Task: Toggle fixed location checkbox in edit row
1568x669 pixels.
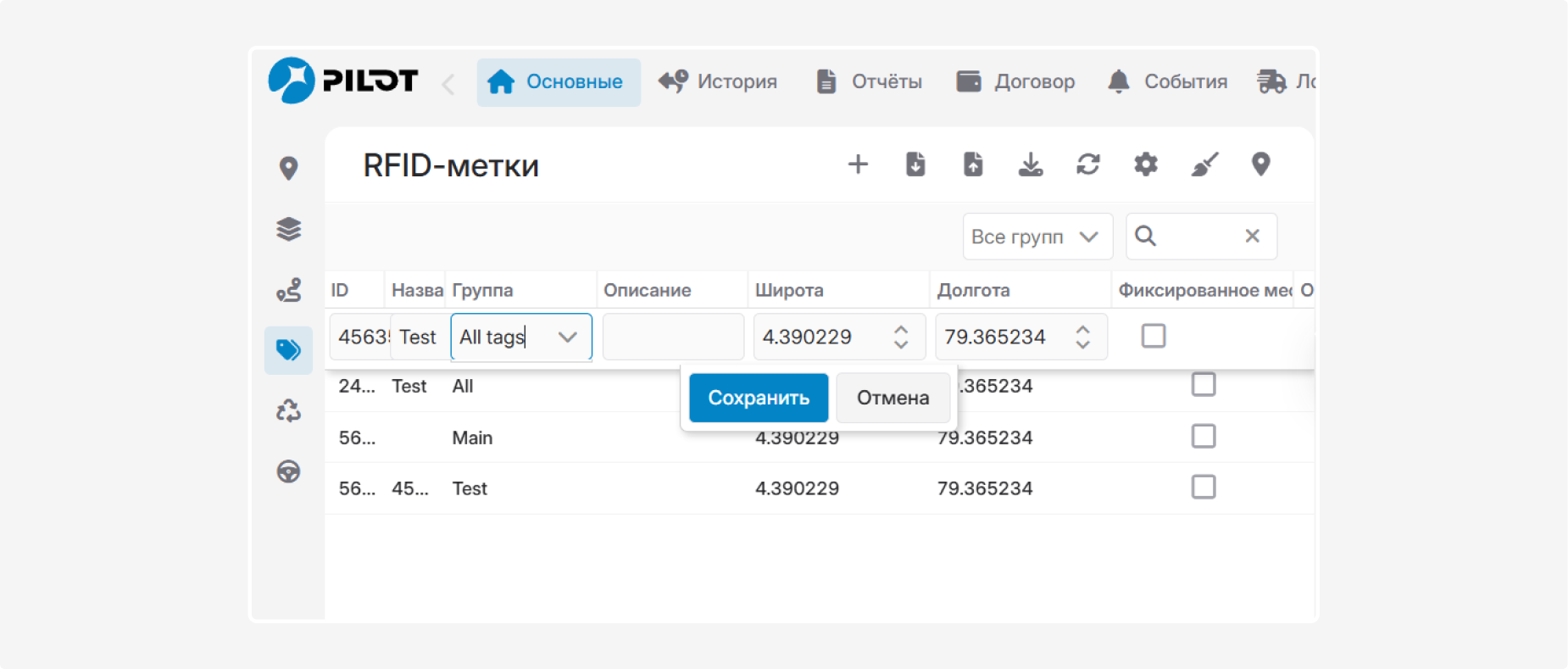Action: click(1154, 336)
